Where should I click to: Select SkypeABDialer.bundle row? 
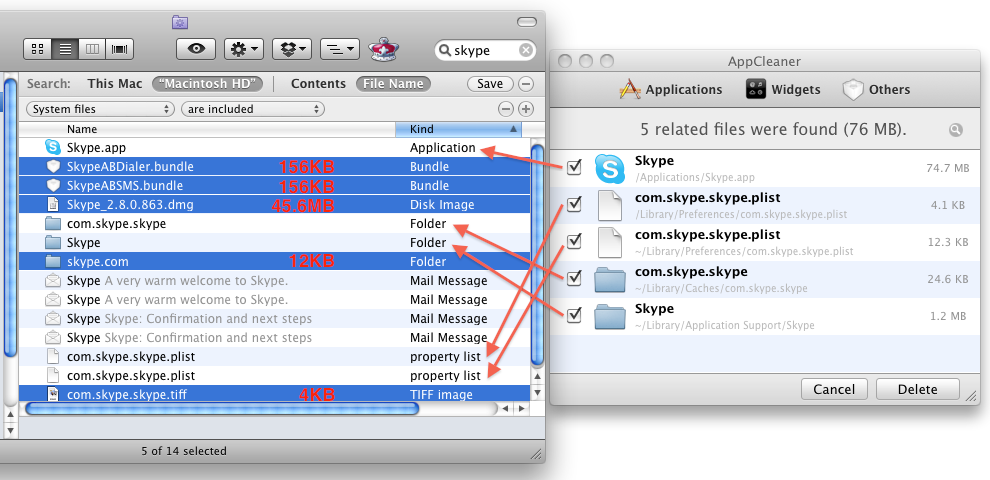pyautogui.click(x=274, y=167)
